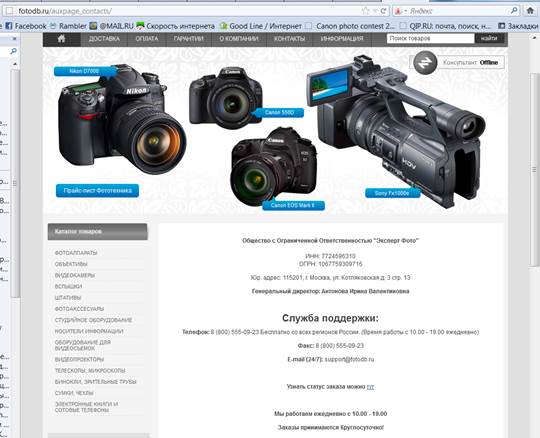Click the Nikon D7000 label

coord(84,71)
